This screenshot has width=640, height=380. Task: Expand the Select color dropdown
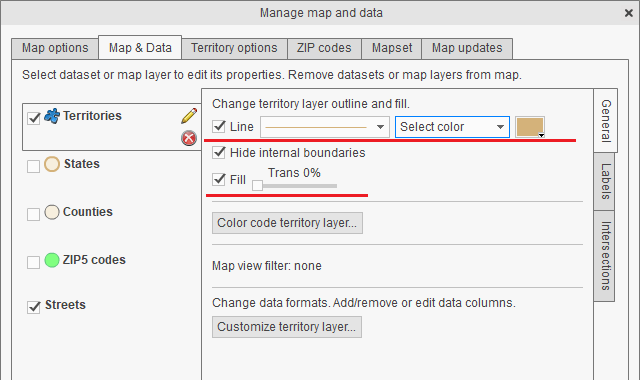(452, 127)
